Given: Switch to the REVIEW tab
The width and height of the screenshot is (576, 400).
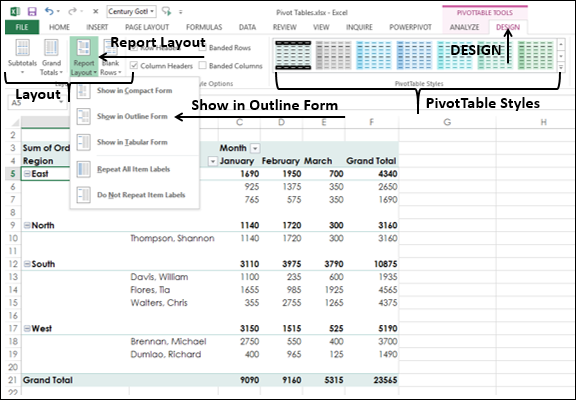Looking at the screenshot, I should pos(285,27).
